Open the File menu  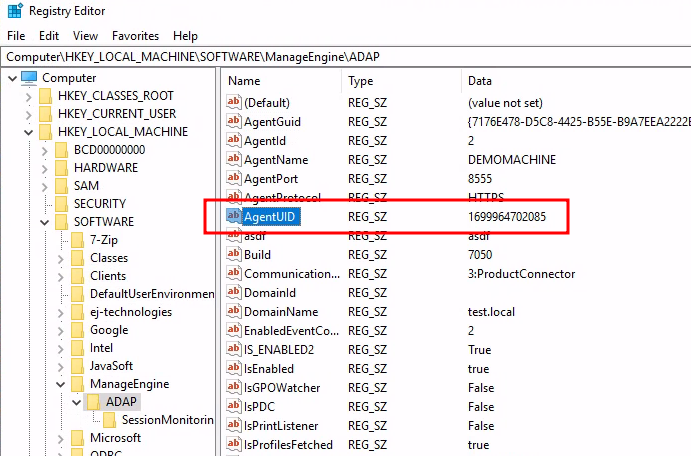click(16, 36)
